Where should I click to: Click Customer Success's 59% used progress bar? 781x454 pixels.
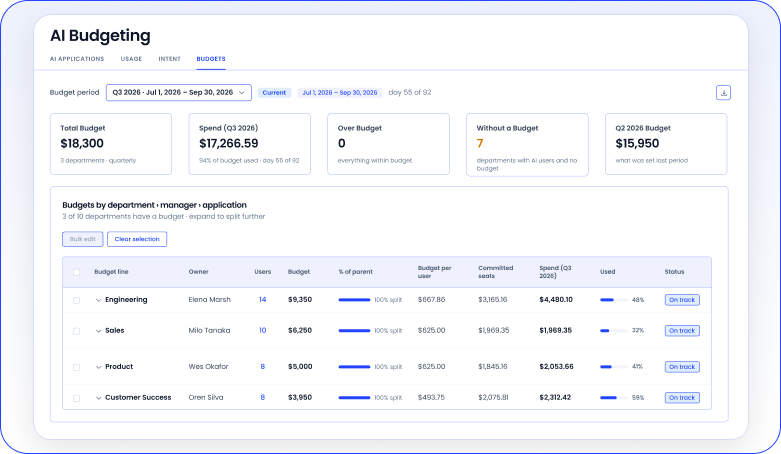coord(614,398)
